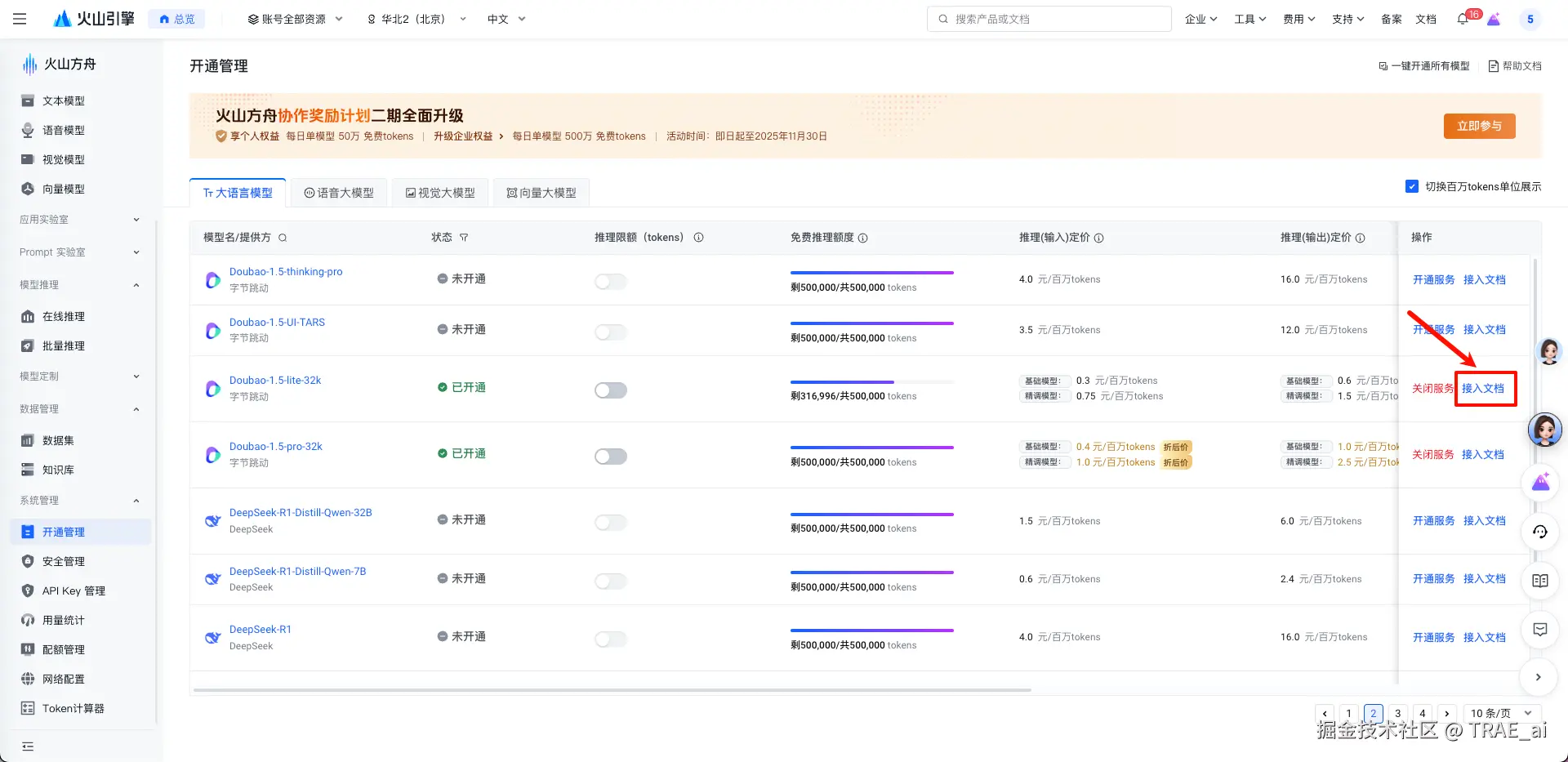Image resolution: width=1568 pixels, height=762 pixels.
Task: Switch to the 语音大模型 tab
Action: click(x=339, y=193)
